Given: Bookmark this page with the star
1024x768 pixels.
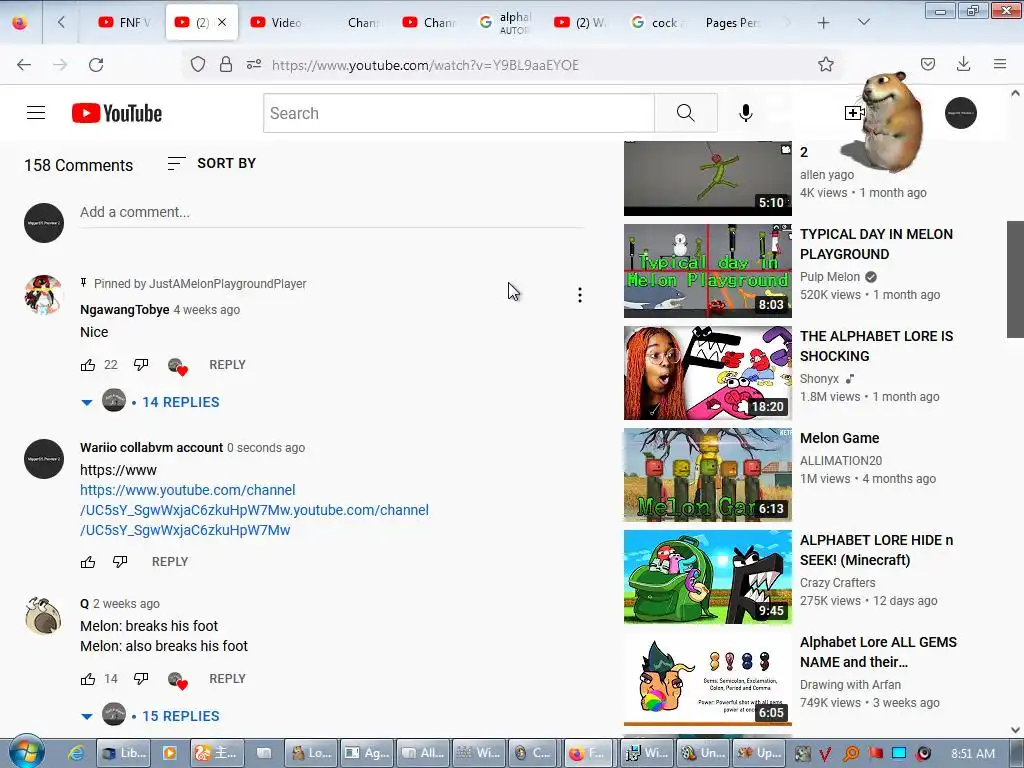Looking at the screenshot, I should tap(825, 64).
